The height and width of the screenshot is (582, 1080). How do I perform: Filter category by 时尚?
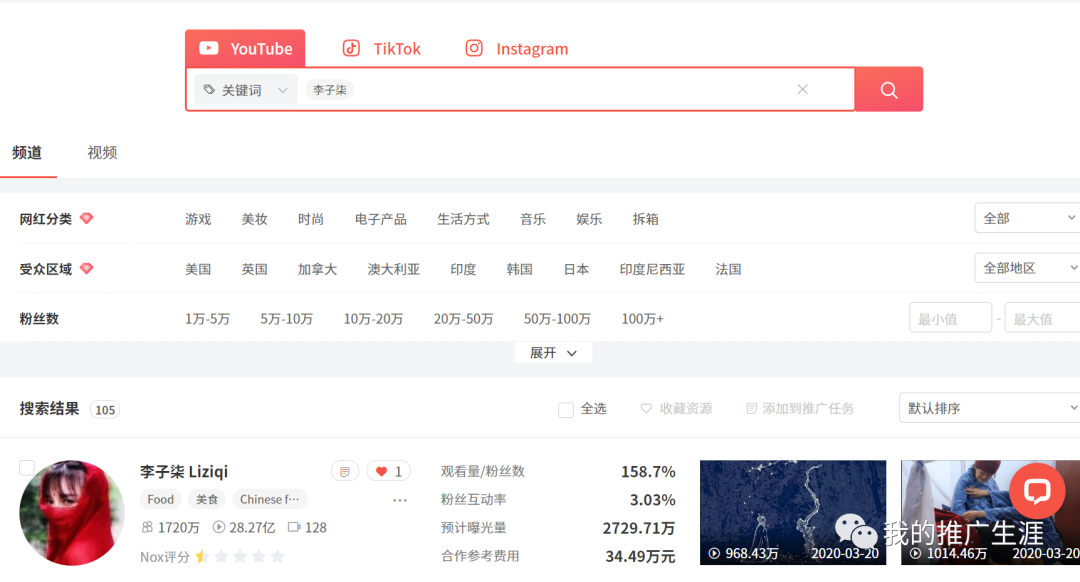(311, 219)
